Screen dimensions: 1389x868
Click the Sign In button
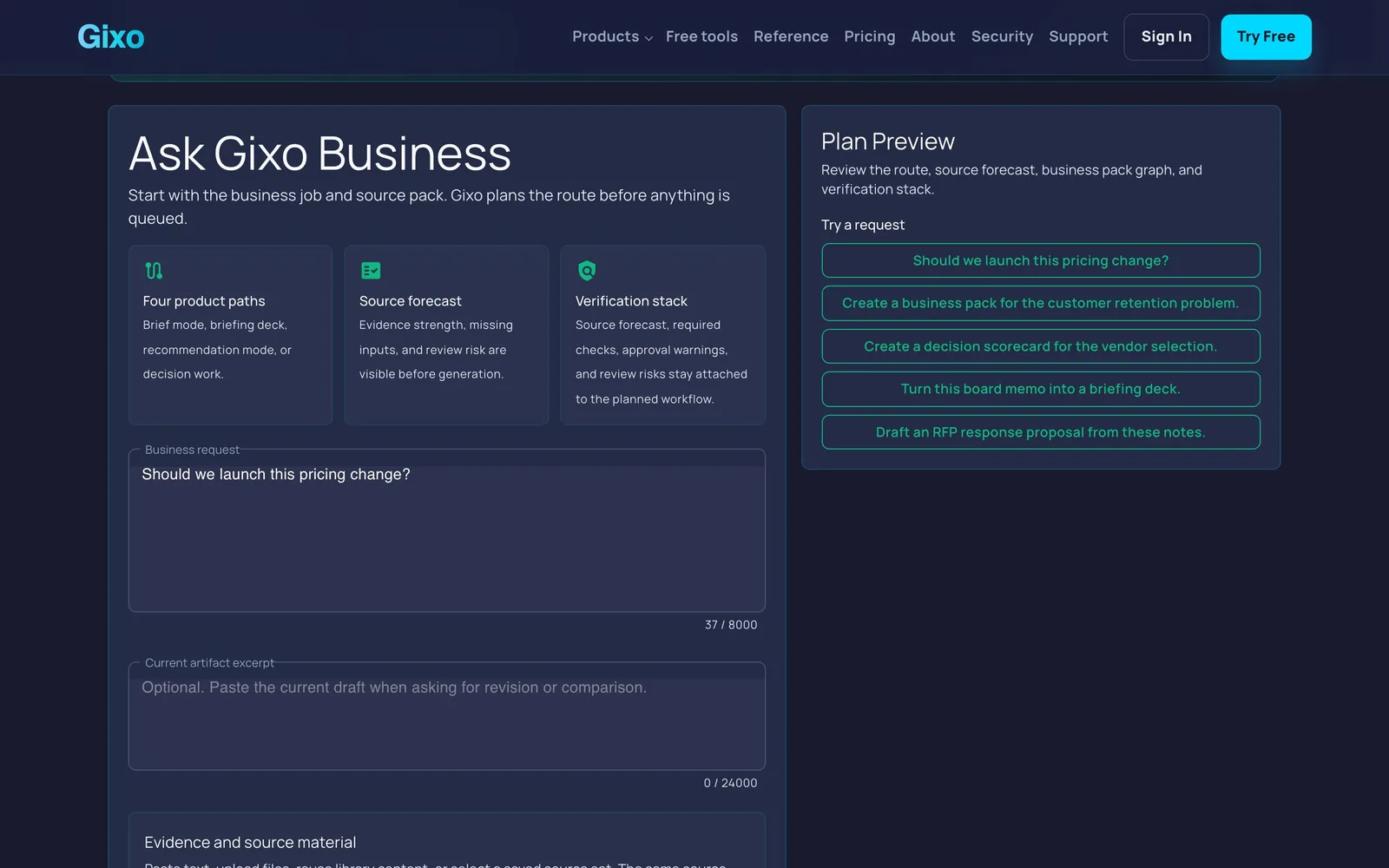click(1166, 37)
